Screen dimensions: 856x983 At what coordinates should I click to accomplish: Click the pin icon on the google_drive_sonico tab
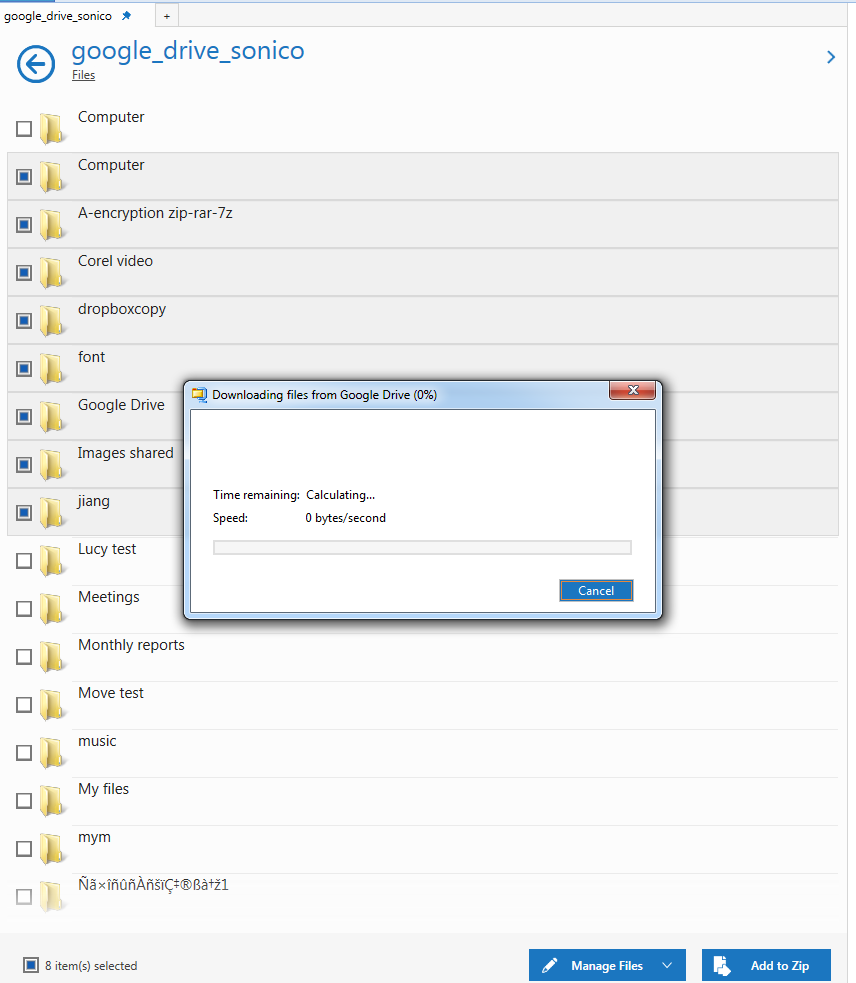(x=127, y=16)
